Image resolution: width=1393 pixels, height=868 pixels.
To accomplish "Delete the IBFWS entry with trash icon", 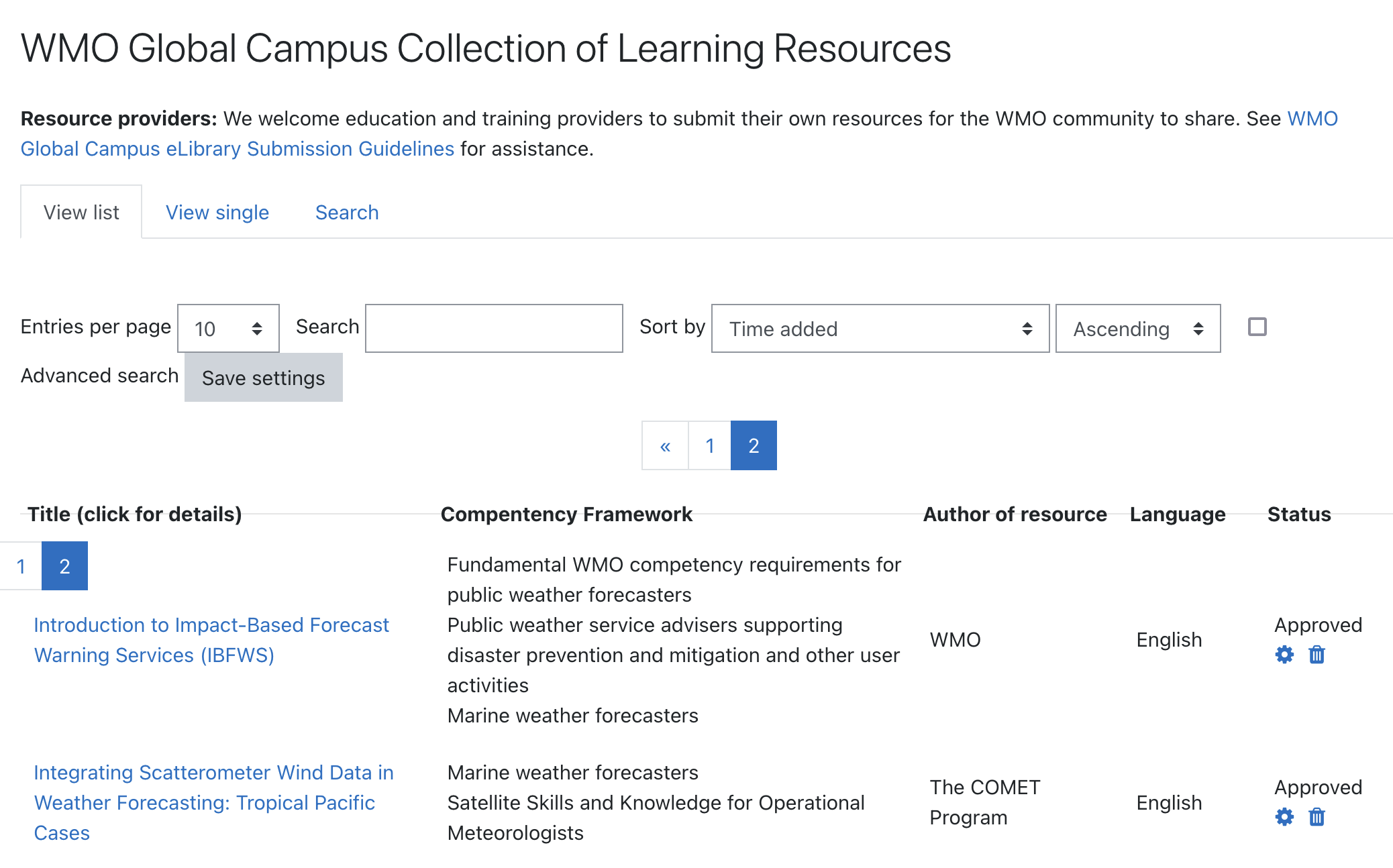I will 1317,655.
